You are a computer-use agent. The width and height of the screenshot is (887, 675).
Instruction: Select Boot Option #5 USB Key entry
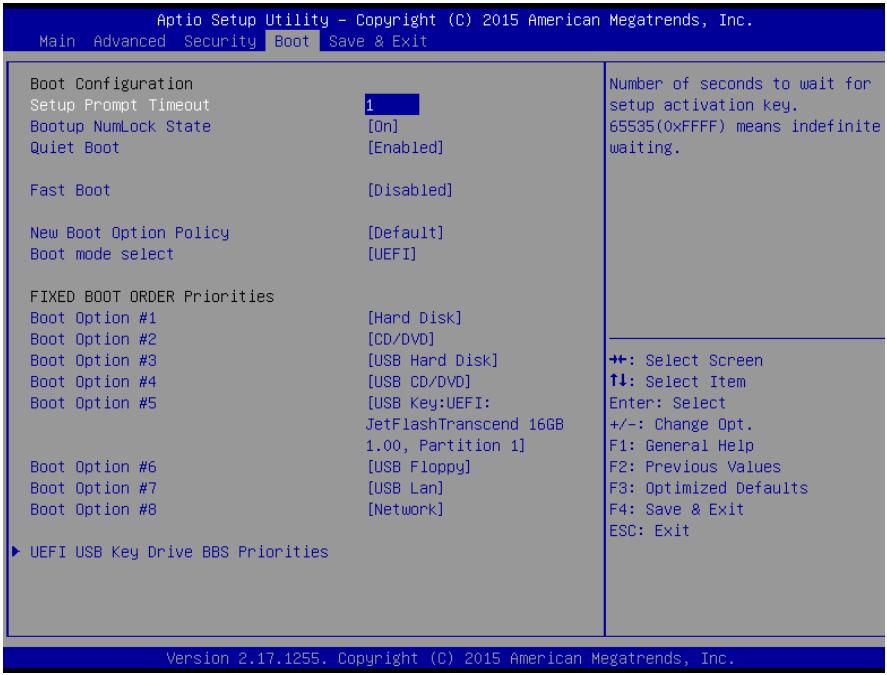click(x=464, y=424)
